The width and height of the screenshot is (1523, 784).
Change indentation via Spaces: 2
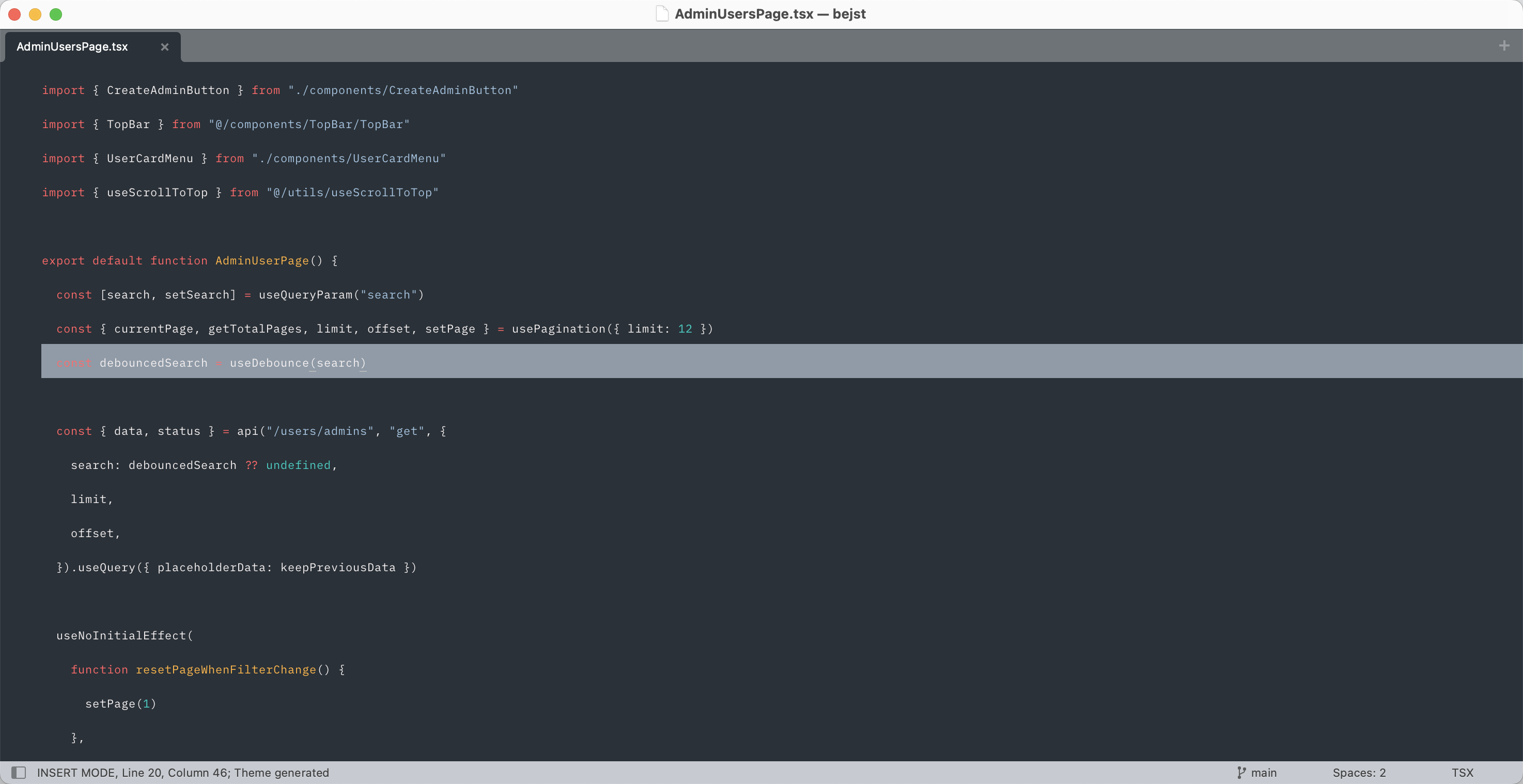tap(1359, 773)
